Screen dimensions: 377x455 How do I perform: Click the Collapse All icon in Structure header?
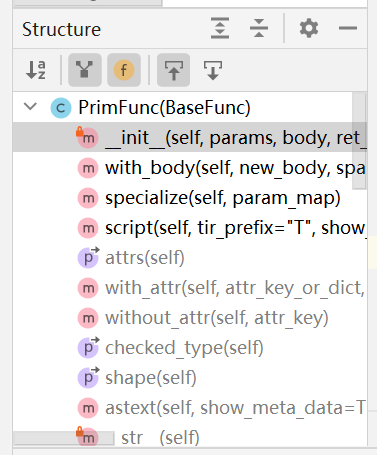pyautogui.click(x=259, y=28)
